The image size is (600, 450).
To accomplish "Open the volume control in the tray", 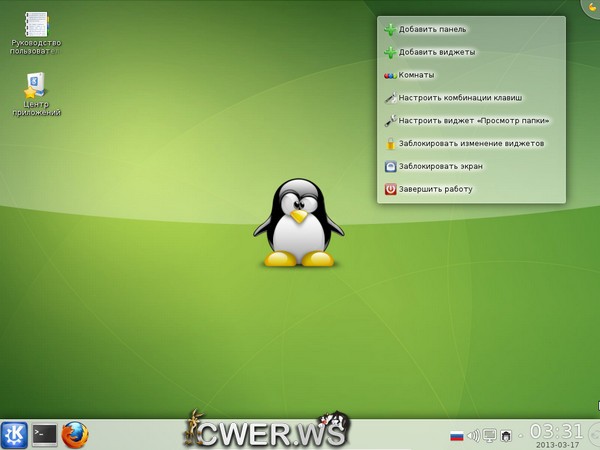I will tap(473, 435).
